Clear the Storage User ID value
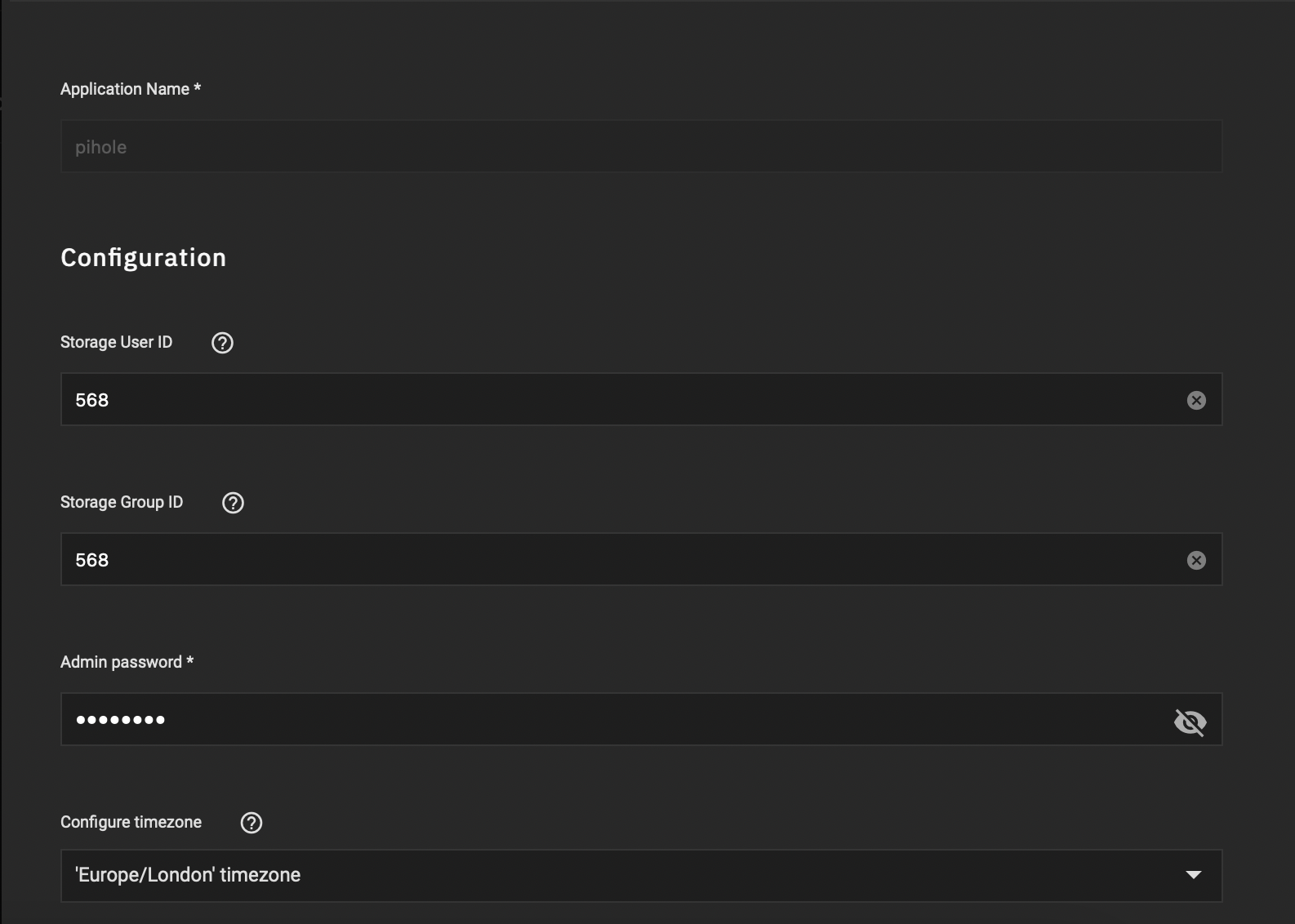 [1196, 400]
